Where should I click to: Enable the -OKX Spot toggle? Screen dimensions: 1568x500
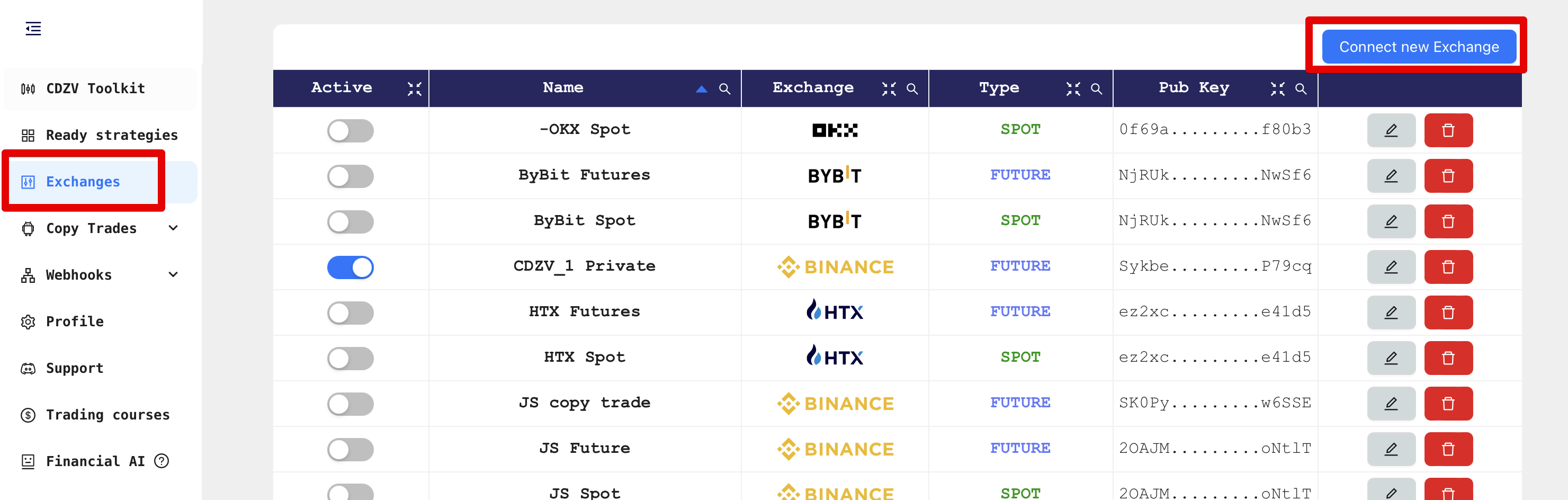[x=350, y=130]
